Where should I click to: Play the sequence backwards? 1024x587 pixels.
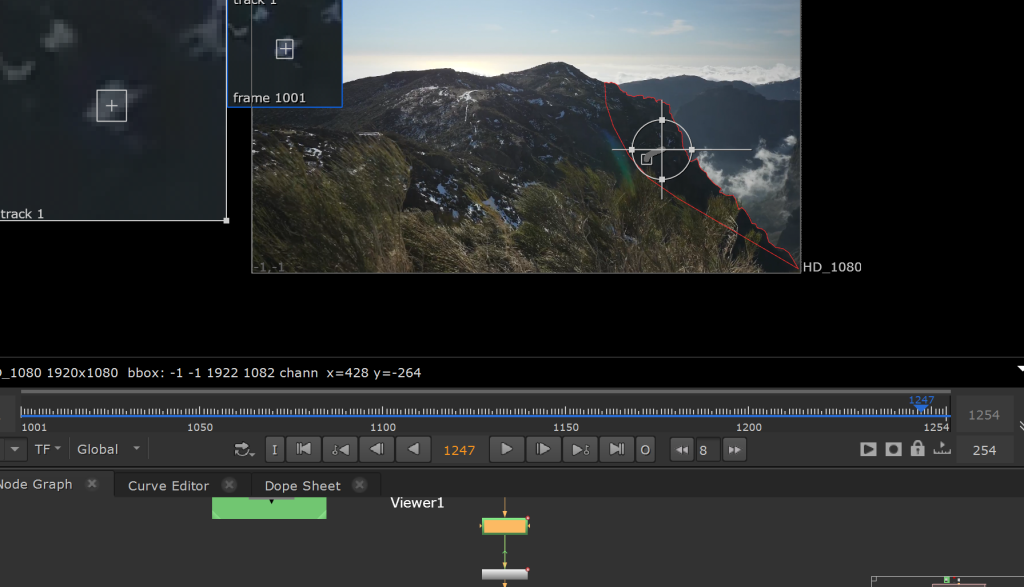point(413,450)
